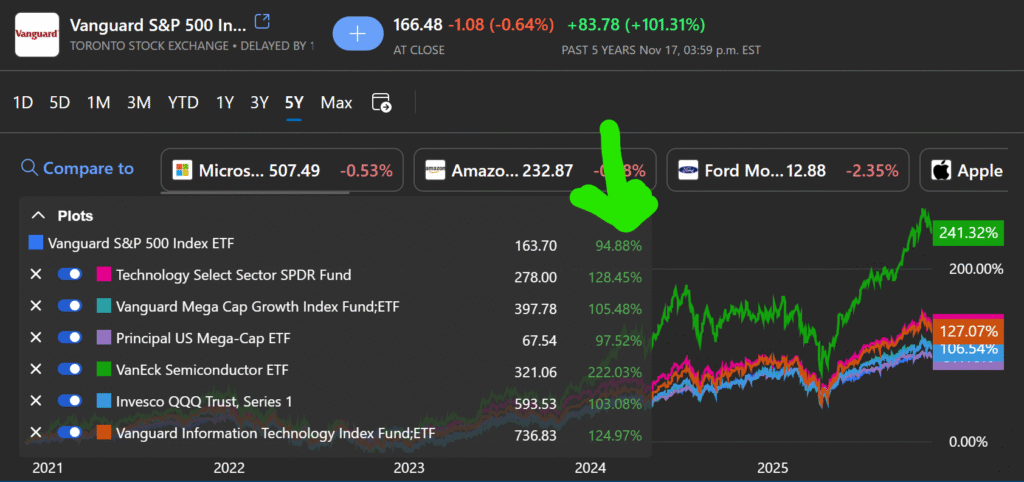
Task: Click the Vanguard logo thumbnail
Action: pos(38,34)
